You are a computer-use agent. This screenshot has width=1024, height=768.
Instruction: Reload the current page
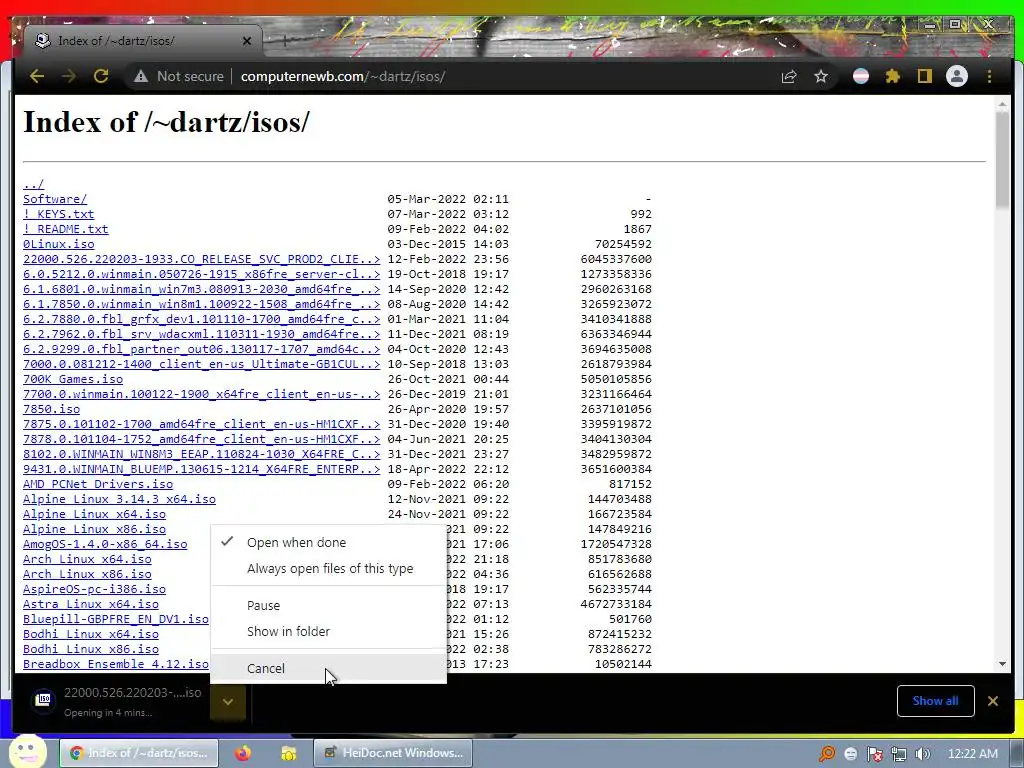[101, 76]
